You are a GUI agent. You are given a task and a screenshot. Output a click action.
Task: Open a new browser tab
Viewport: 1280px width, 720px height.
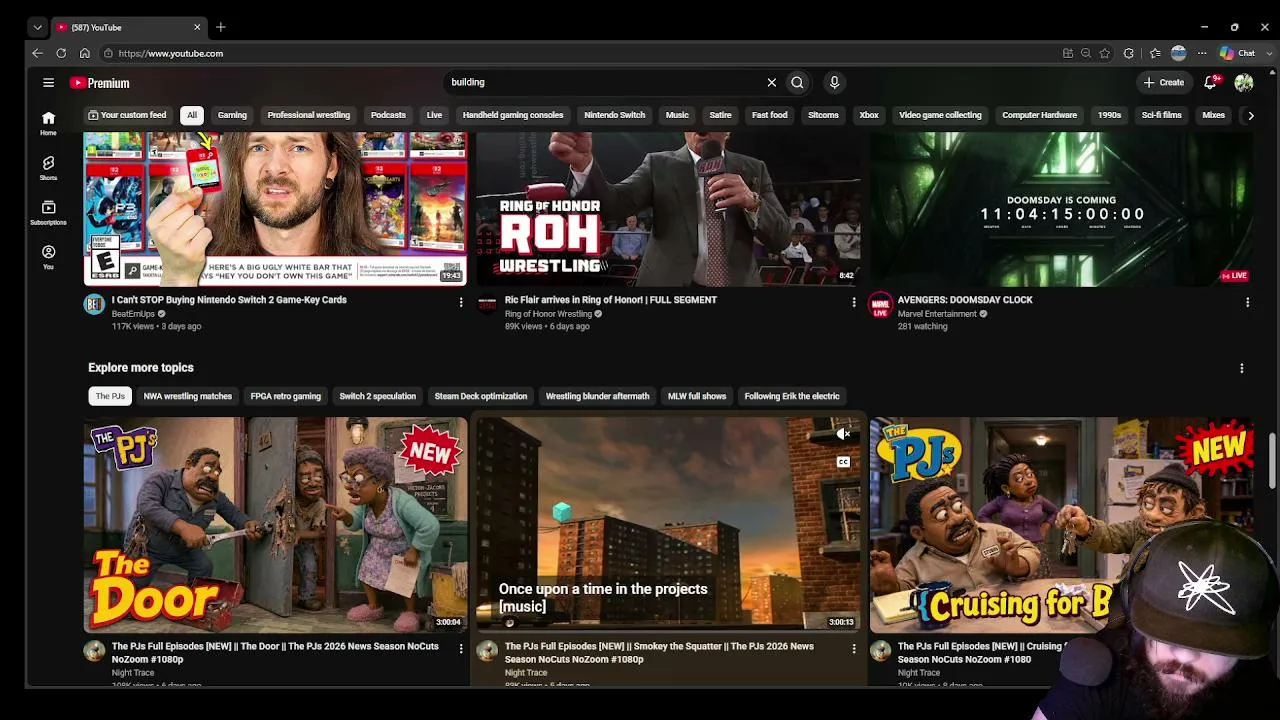(221, 27)
